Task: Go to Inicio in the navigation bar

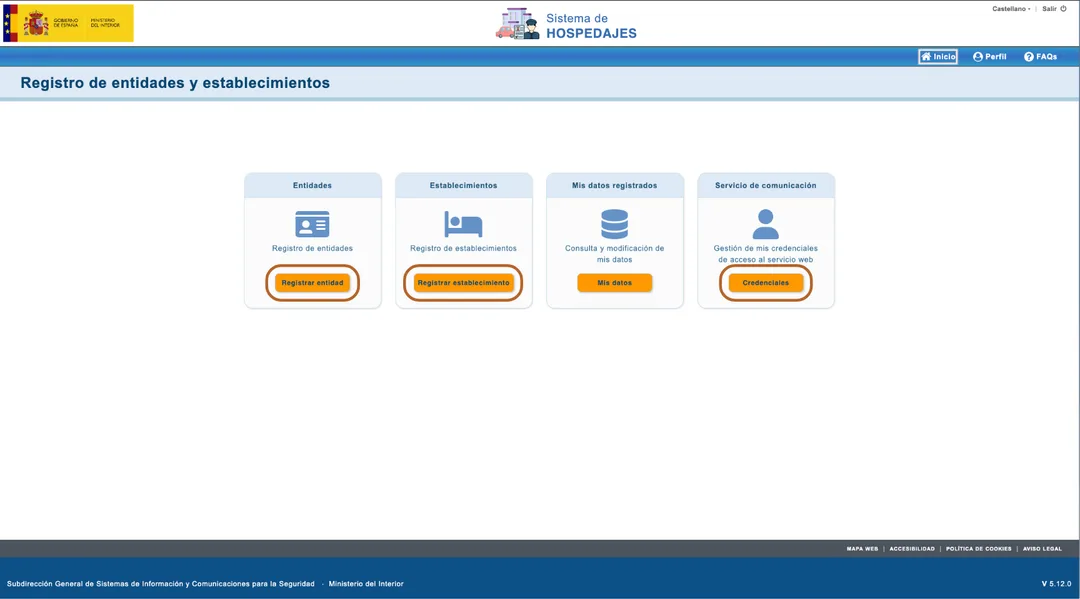Action: [x=937, y=56]
